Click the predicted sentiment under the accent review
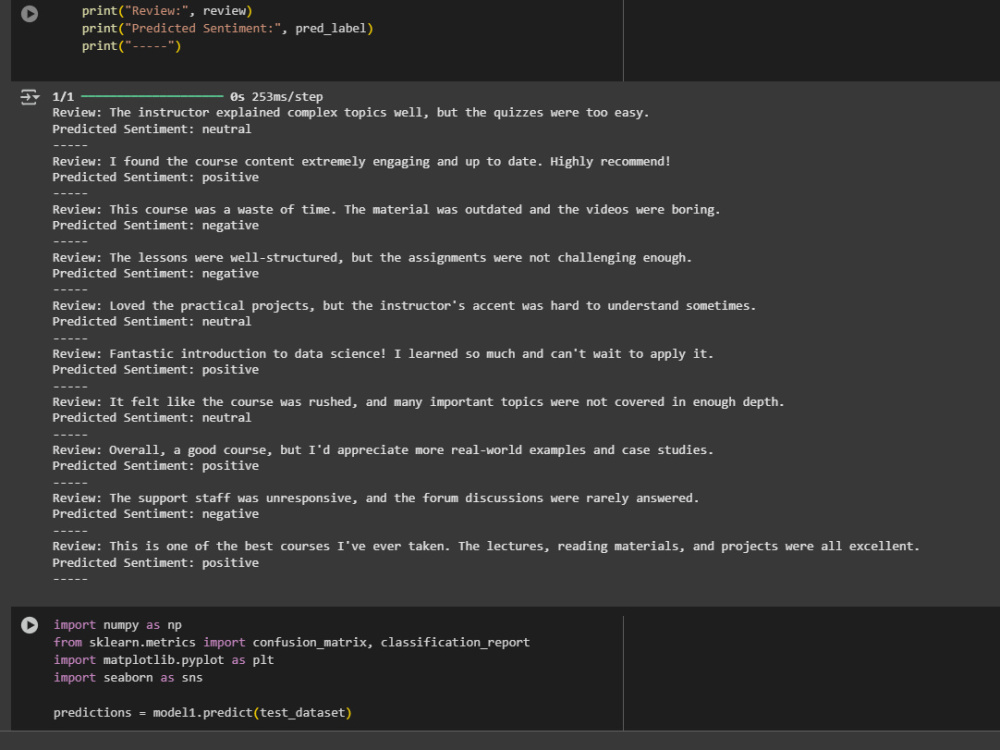The image size is (1000, 750). [x=152, y=321]
